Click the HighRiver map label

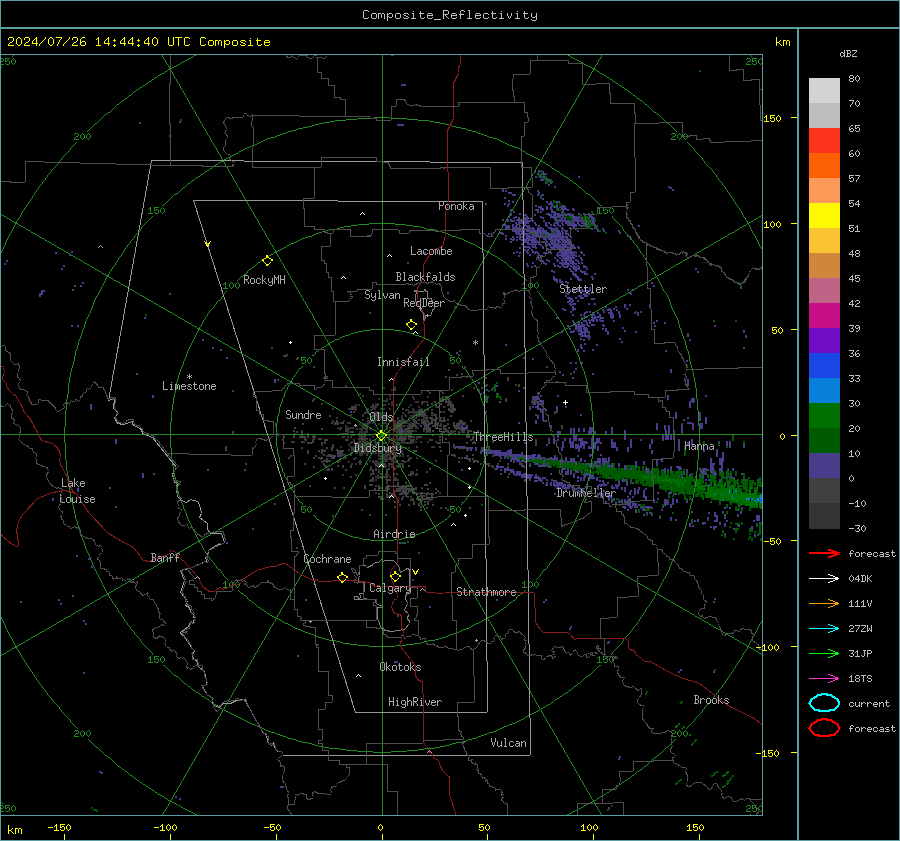coord(415,702)
